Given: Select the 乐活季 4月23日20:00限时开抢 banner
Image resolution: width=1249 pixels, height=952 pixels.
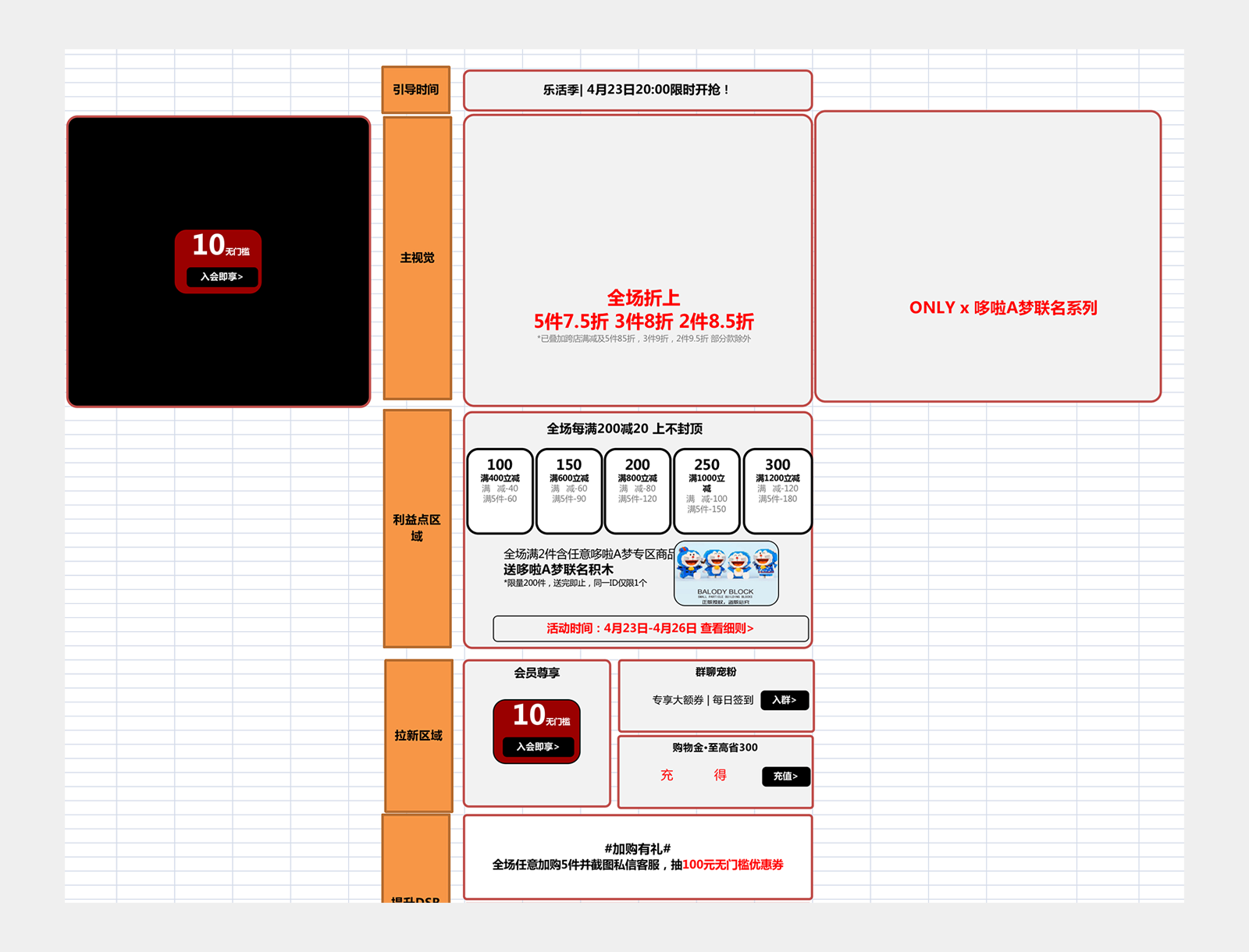Looking at the screenshot, I should pyautogui.click(x=638, y=91).
